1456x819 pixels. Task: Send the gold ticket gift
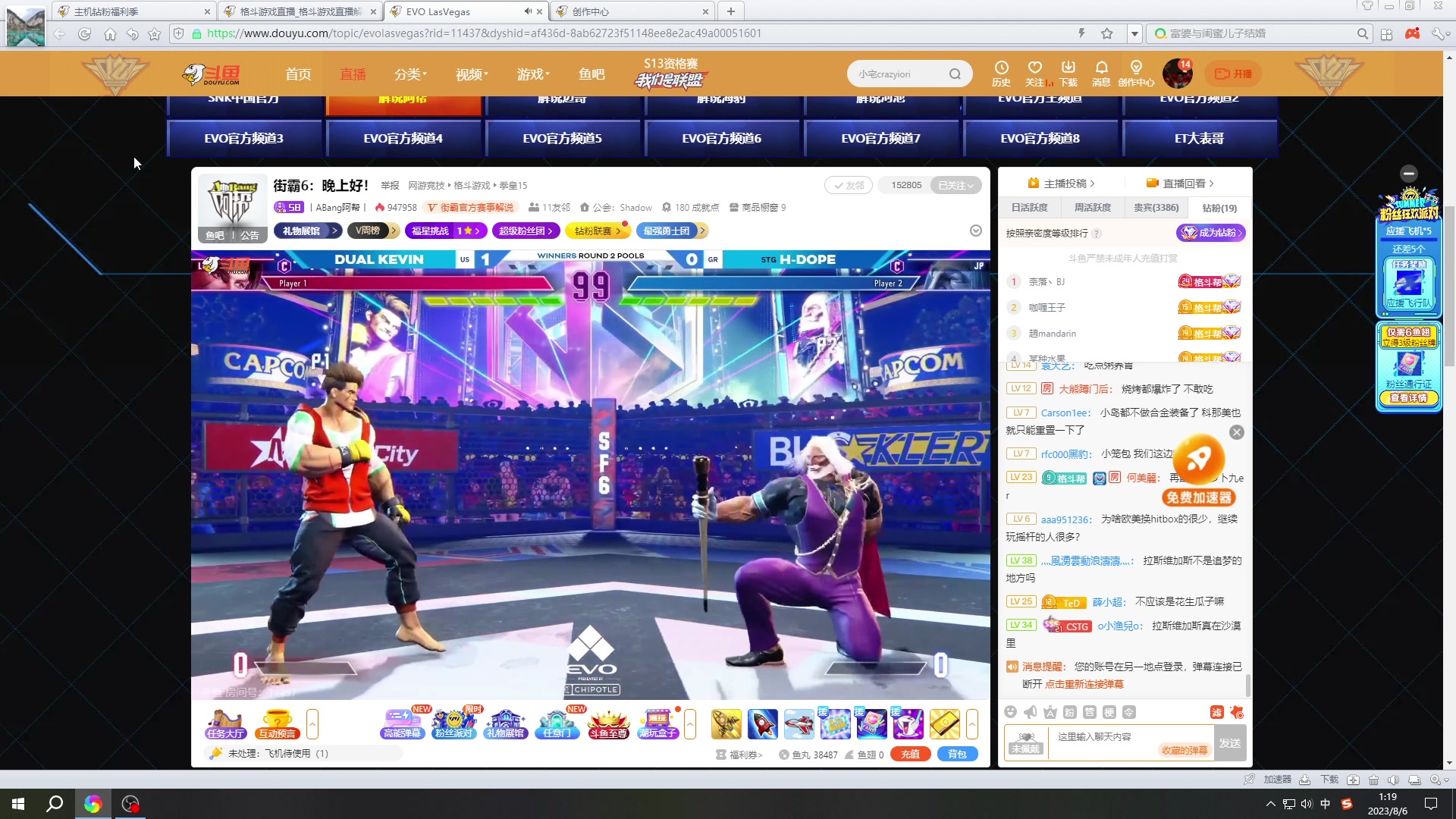click(944, 724)
